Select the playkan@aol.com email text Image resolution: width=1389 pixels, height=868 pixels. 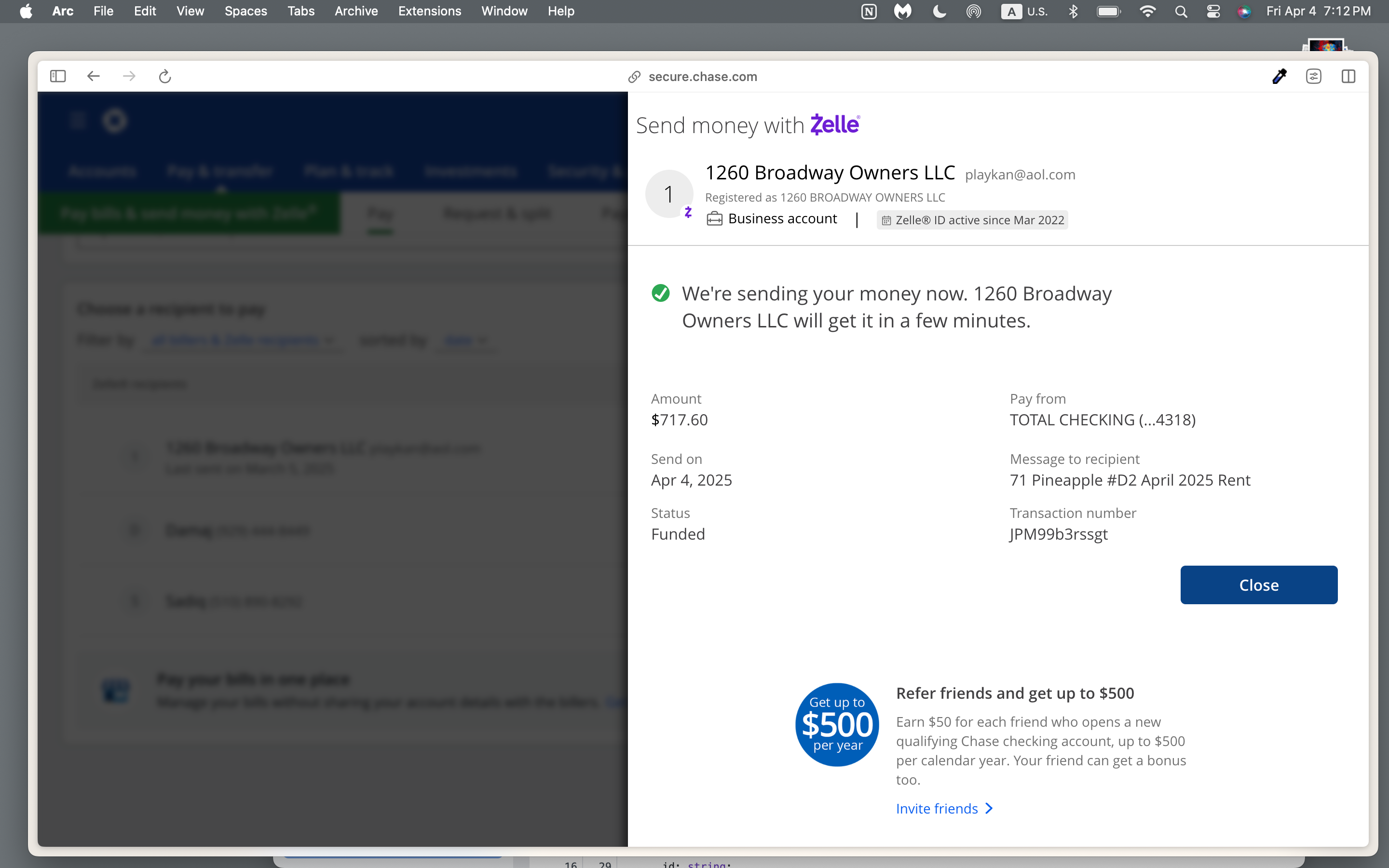[1020, 175]
